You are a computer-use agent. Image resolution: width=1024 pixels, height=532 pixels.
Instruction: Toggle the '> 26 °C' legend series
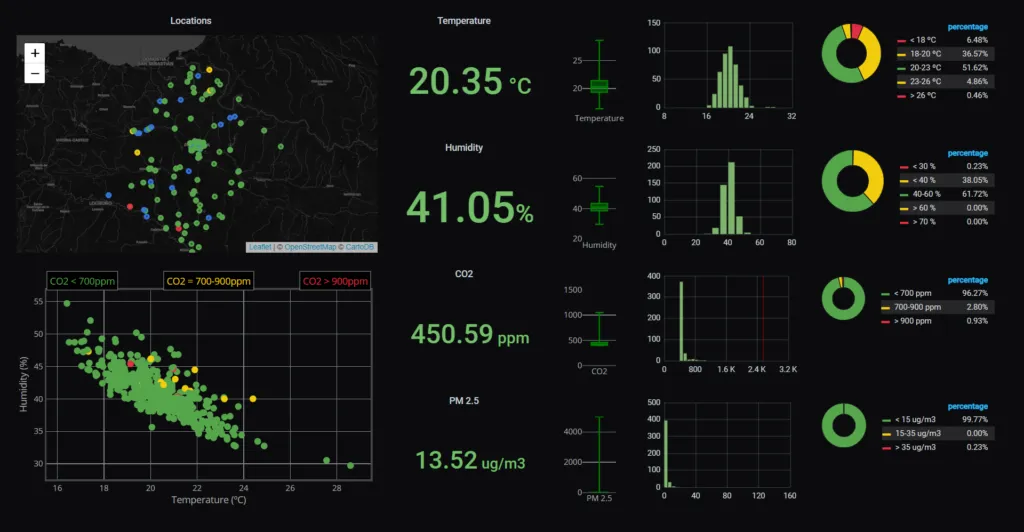click(x=923, y=95)
